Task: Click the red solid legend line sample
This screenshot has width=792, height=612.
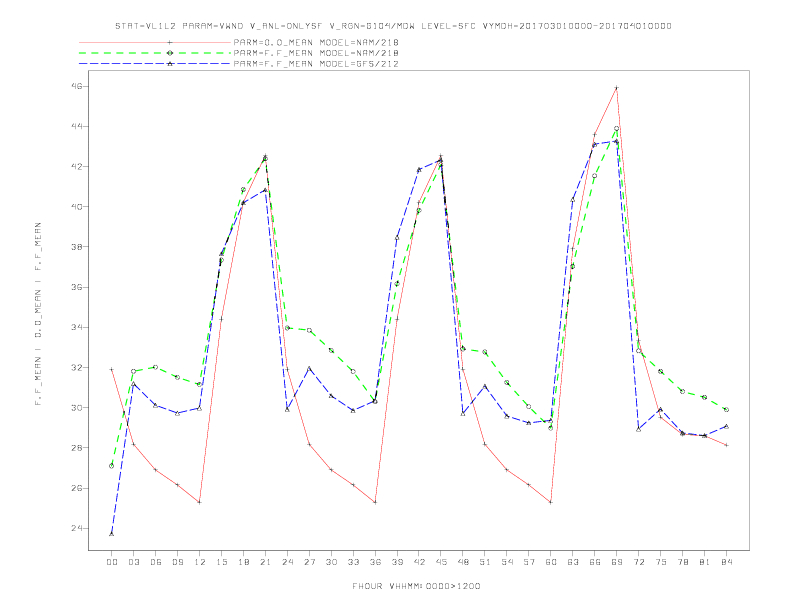Action: click(155, 42)
